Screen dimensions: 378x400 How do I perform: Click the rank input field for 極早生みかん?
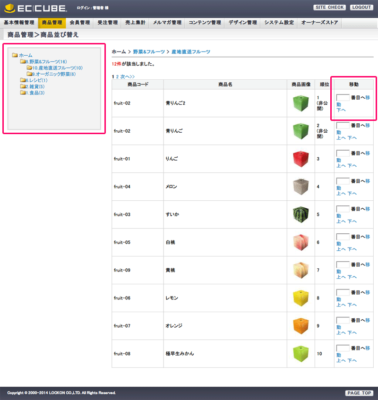point(343,348)
